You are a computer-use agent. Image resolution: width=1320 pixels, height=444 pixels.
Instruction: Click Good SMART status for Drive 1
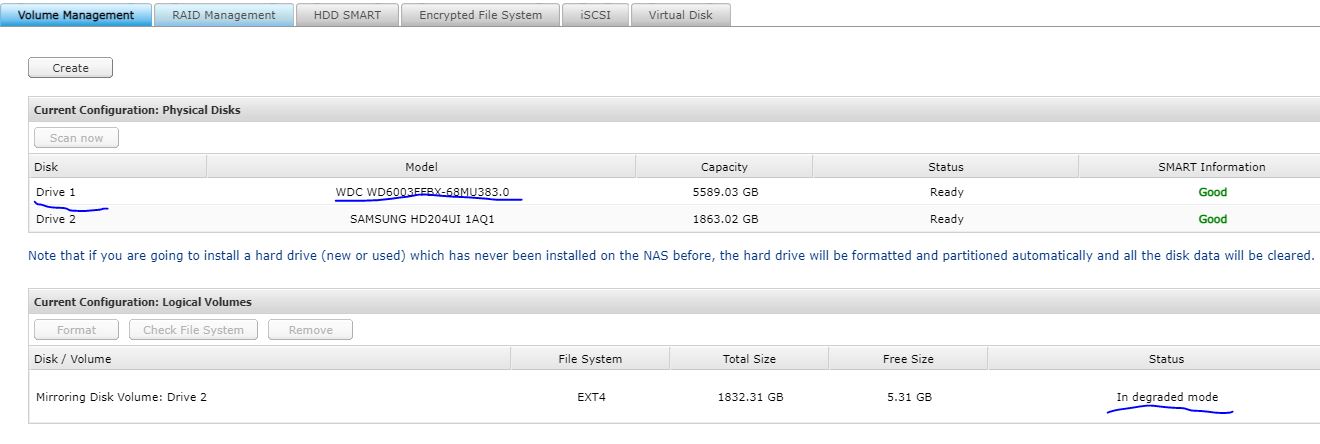click(x=1212, y=192)
